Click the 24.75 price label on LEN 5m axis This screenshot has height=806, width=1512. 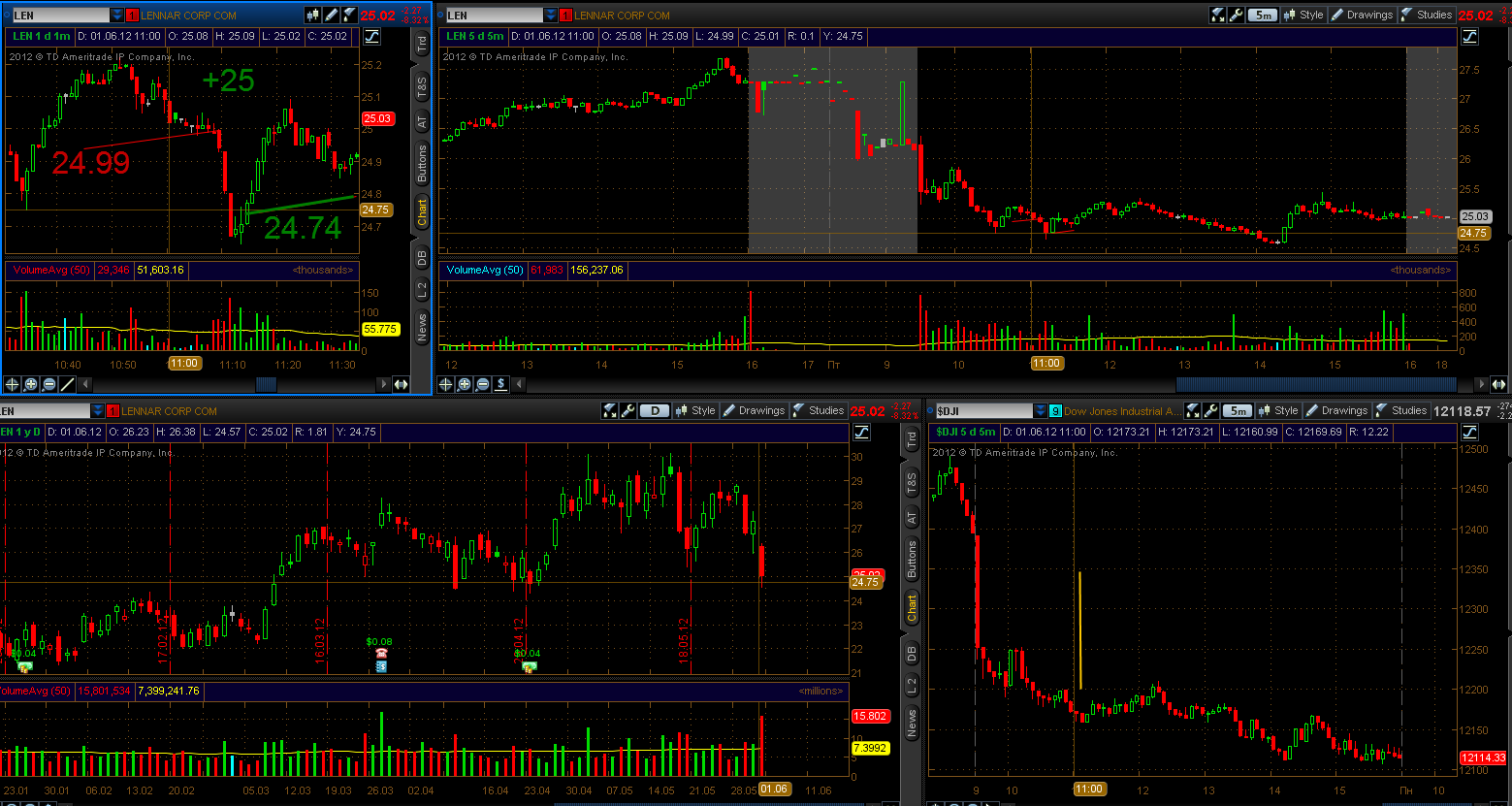point(1473,233)
